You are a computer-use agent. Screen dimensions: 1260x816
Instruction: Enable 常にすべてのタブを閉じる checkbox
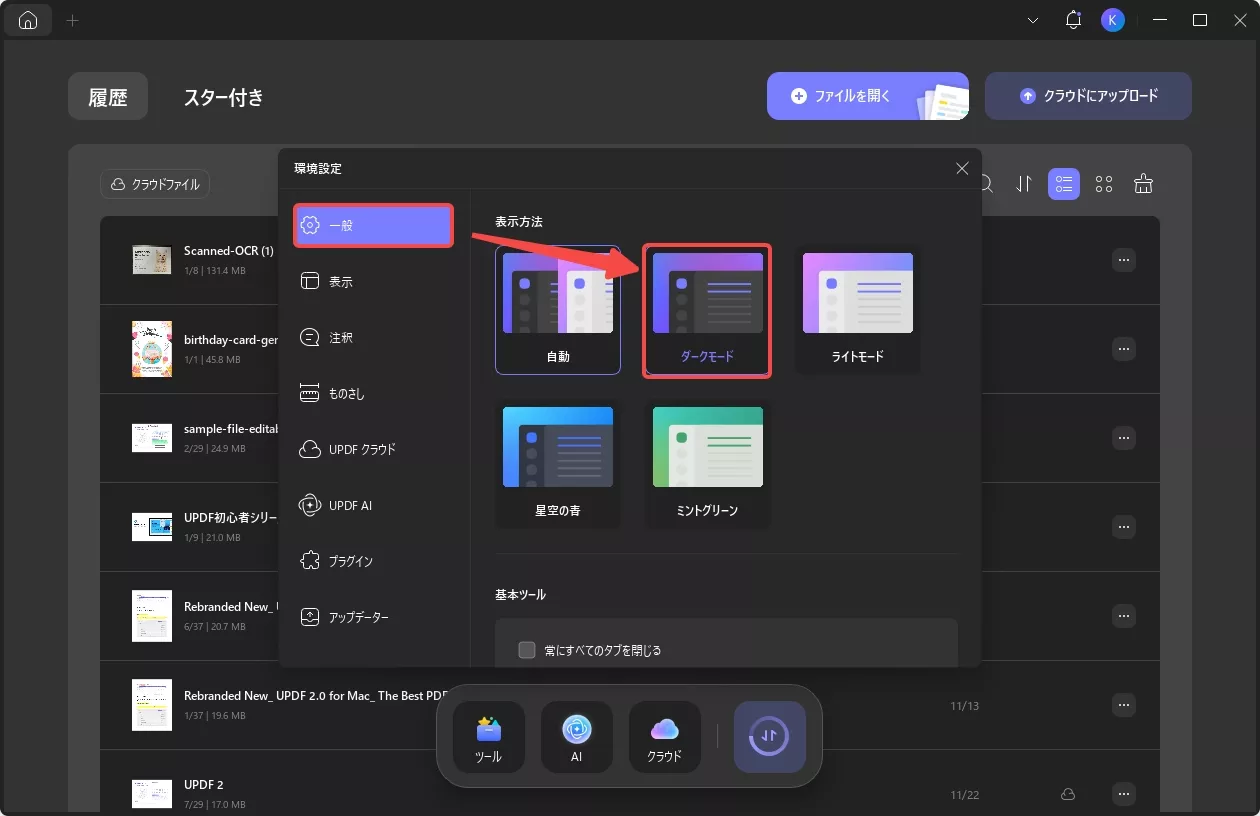click(x=527, y=650)
